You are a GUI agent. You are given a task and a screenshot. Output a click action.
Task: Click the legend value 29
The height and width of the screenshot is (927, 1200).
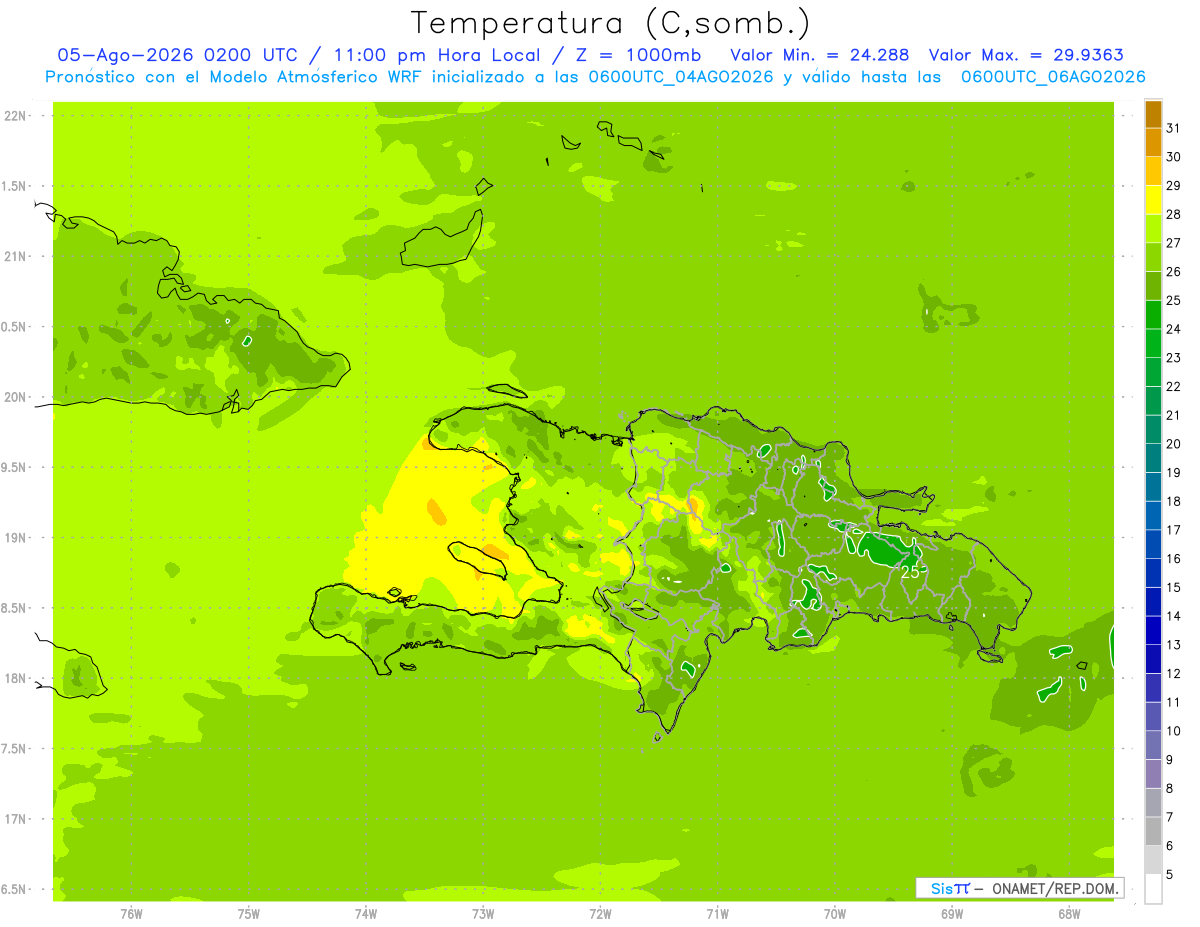1174,186
